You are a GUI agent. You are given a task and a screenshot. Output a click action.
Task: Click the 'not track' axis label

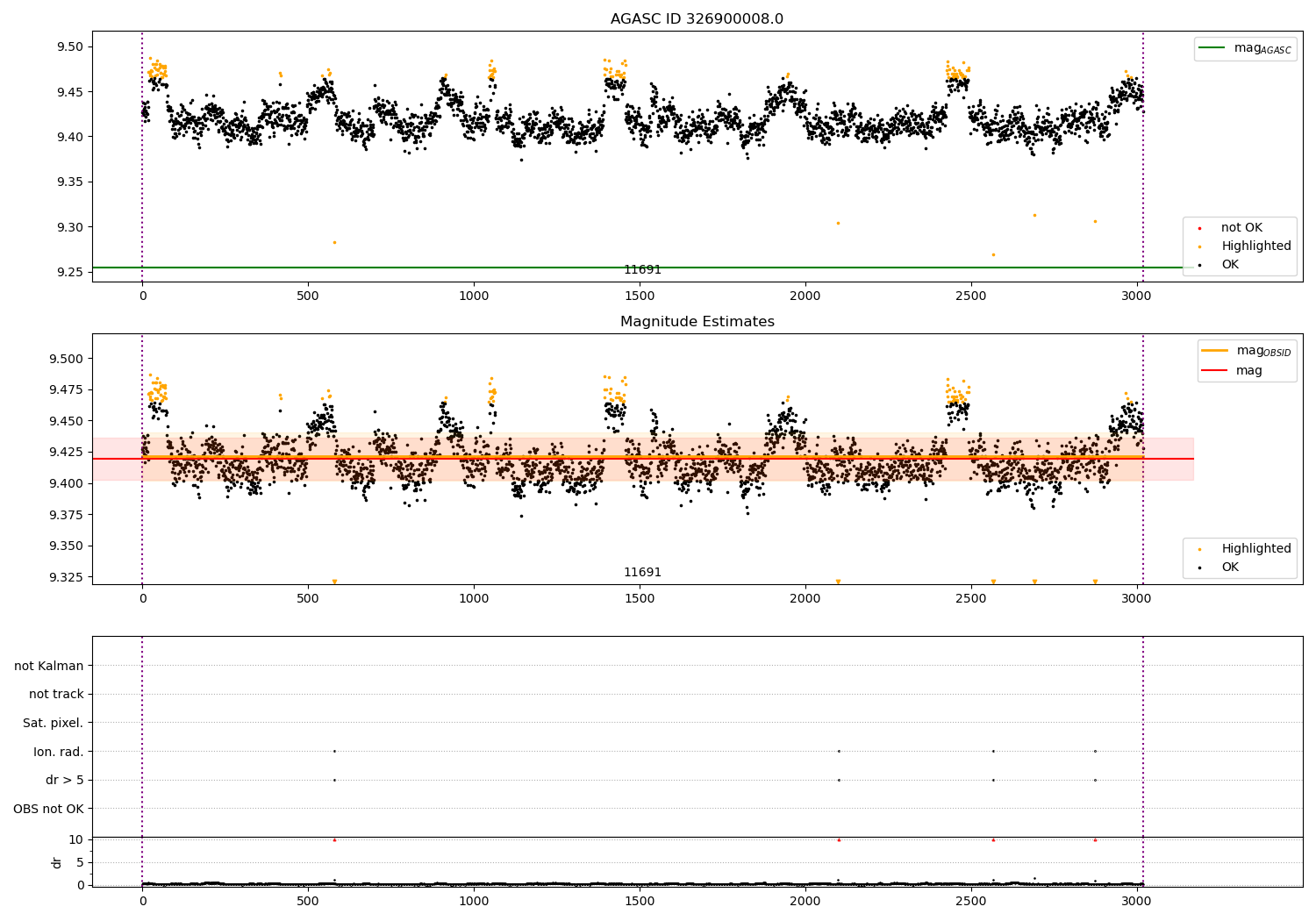(x=56, y=694)
